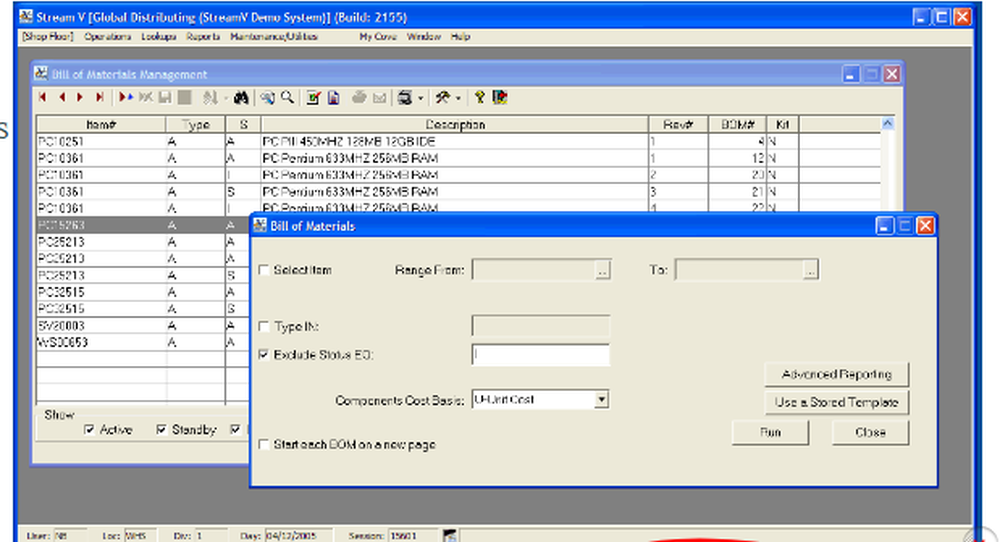
Task: Click the blue document report icon
Action: click(x=333, y=98)
